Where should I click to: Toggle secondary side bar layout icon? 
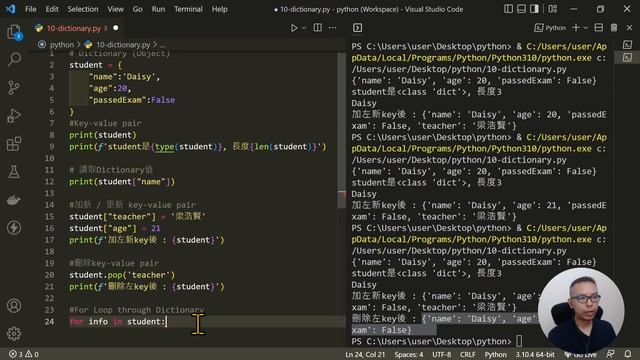[x=534, y=9]
